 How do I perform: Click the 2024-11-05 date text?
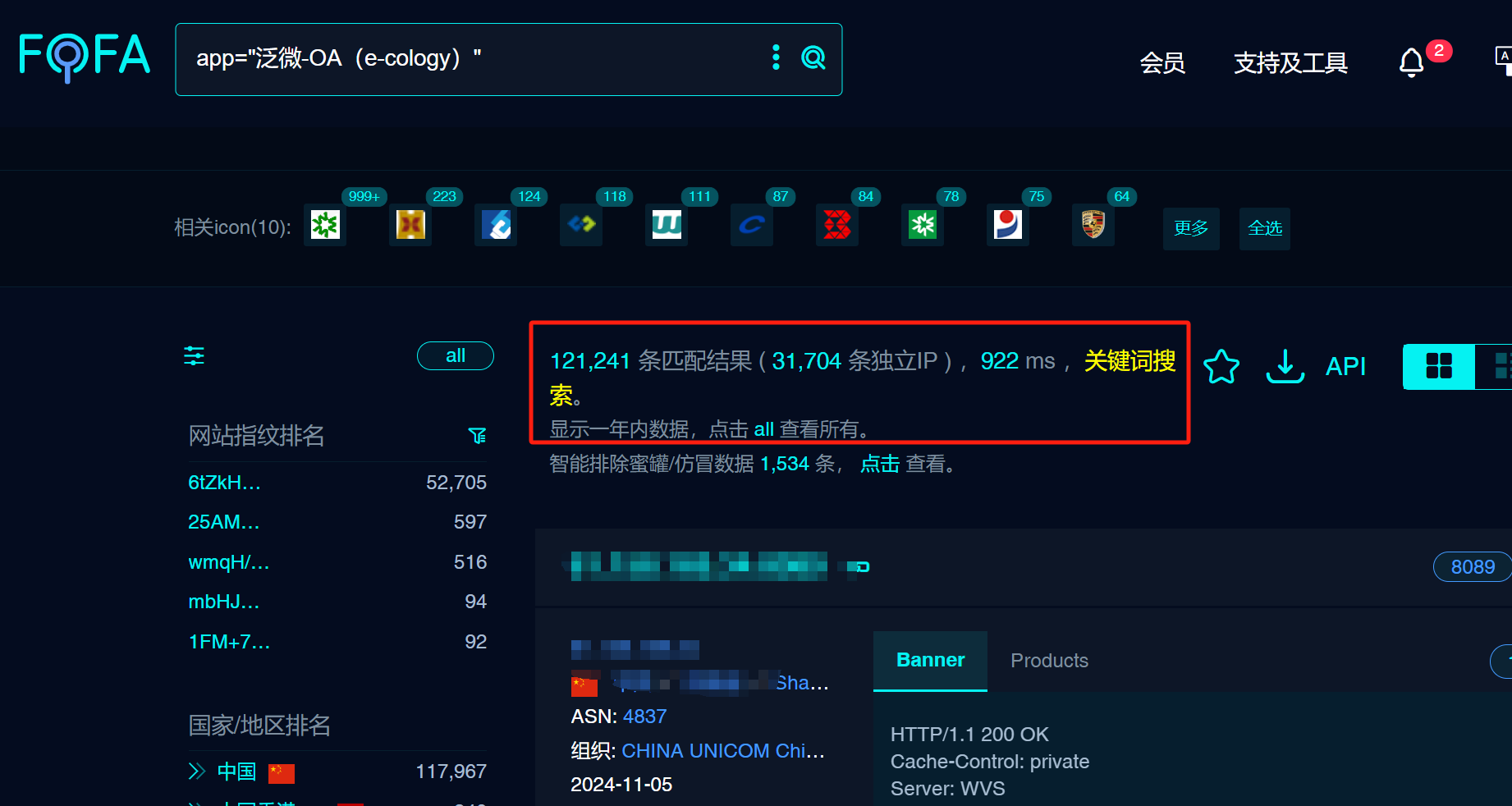tap(621, 785)
